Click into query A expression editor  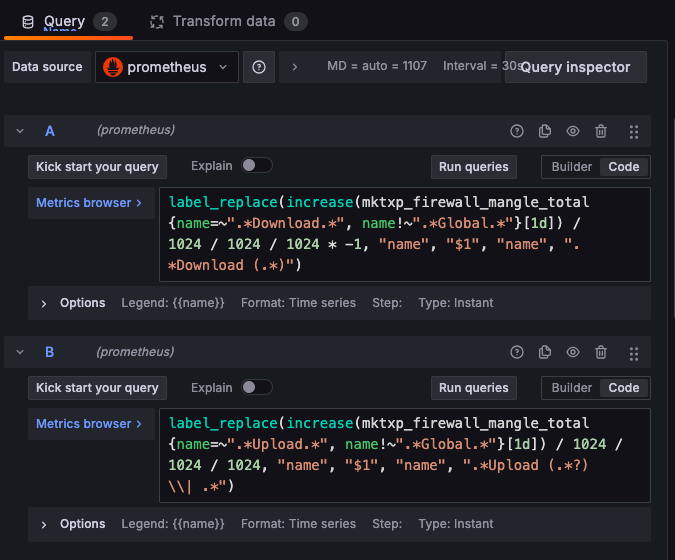(x=405, y=234)
